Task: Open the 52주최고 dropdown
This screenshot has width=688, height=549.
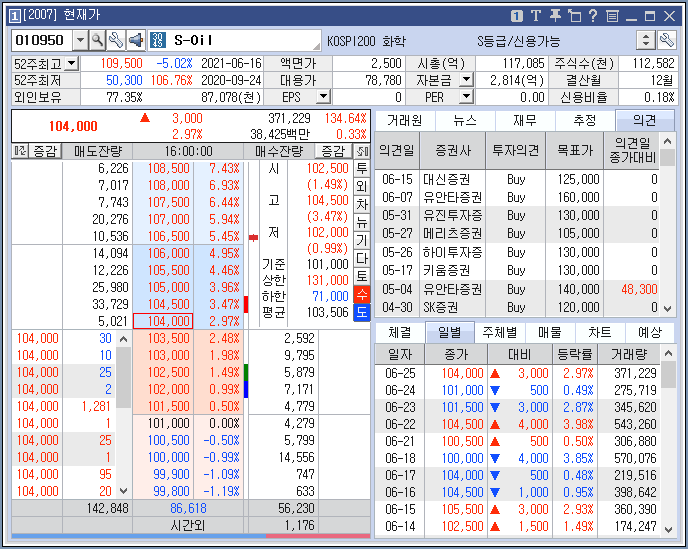Action: 72,64
